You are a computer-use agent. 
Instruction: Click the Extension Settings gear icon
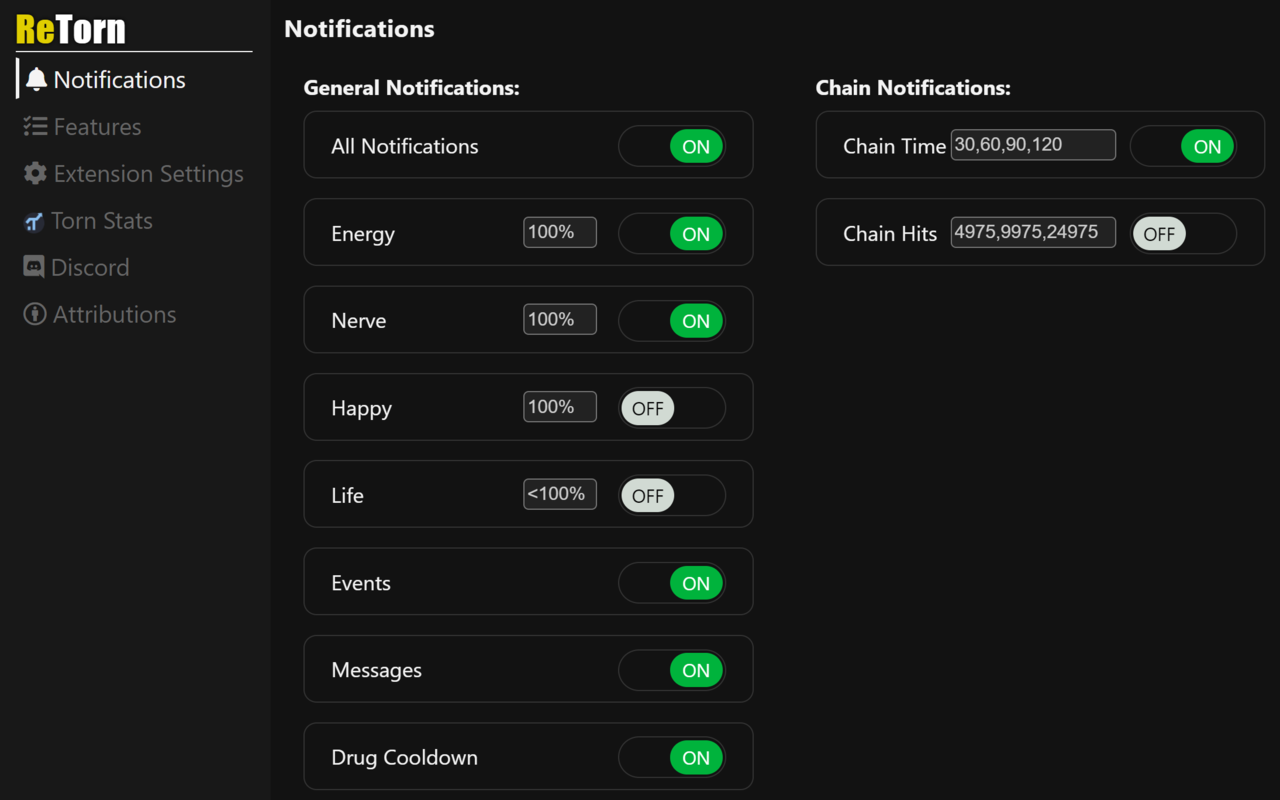(36, 174)
